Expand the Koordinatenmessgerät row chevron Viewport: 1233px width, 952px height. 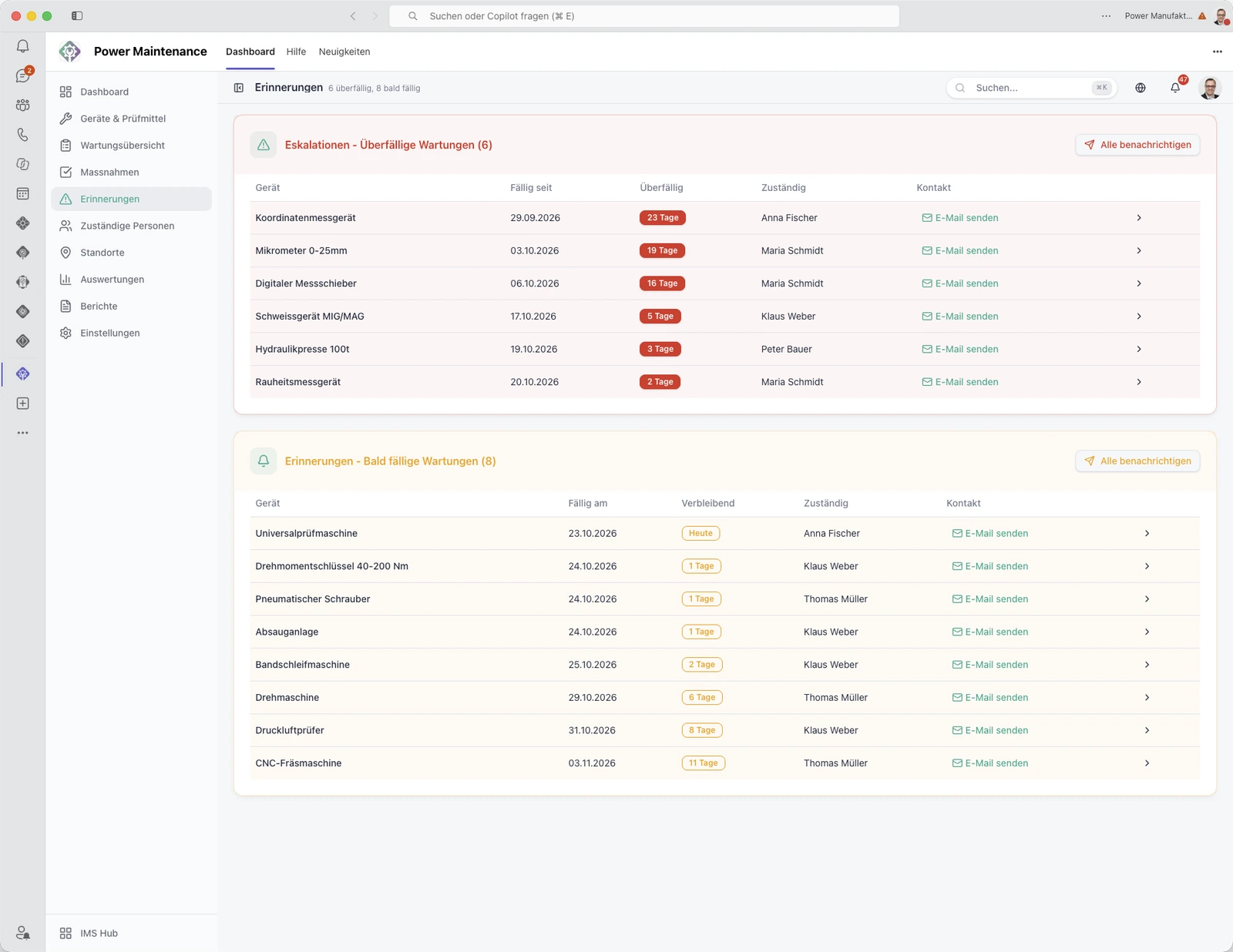(x=1139, y=218)
